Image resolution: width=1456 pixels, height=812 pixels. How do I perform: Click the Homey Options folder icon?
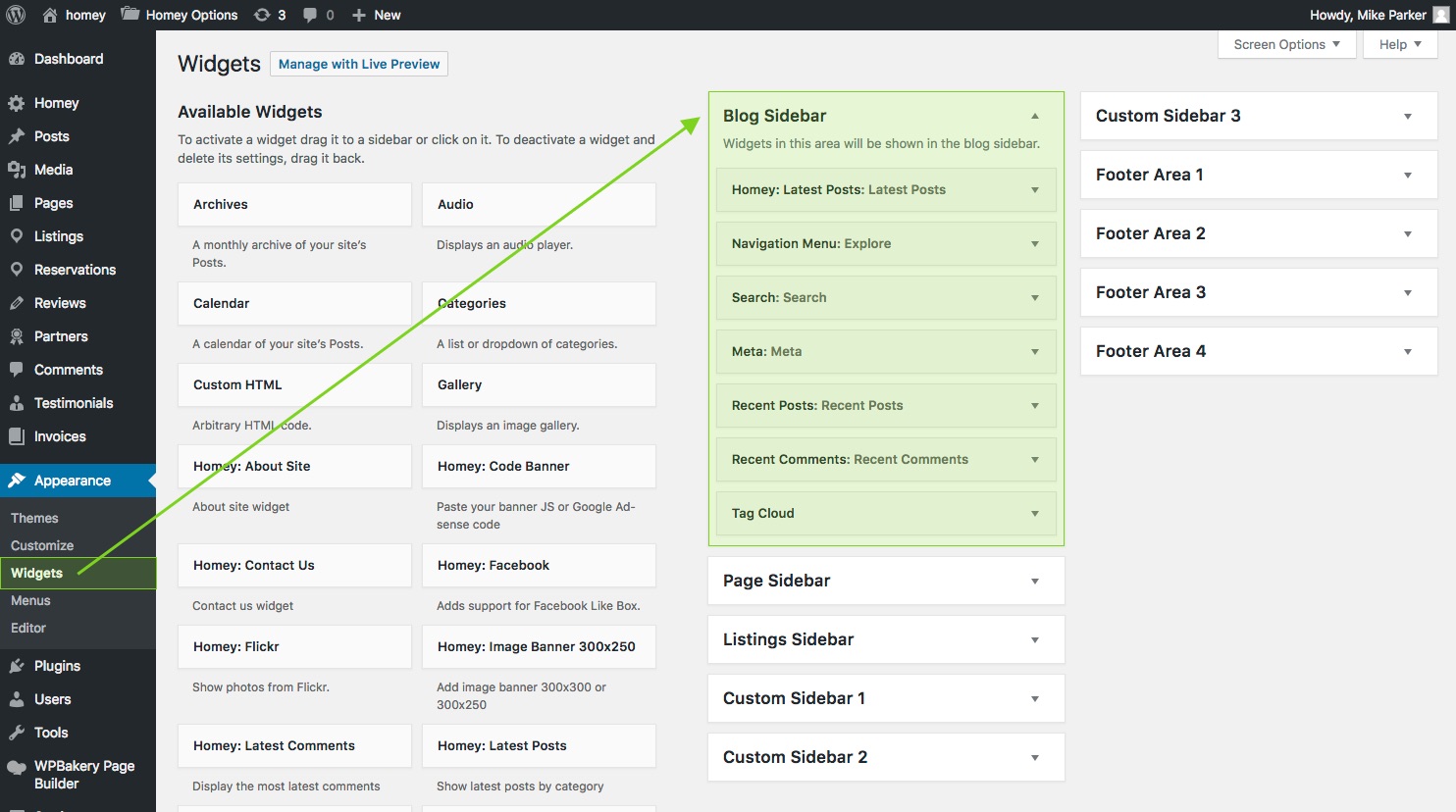coord(130,14)
